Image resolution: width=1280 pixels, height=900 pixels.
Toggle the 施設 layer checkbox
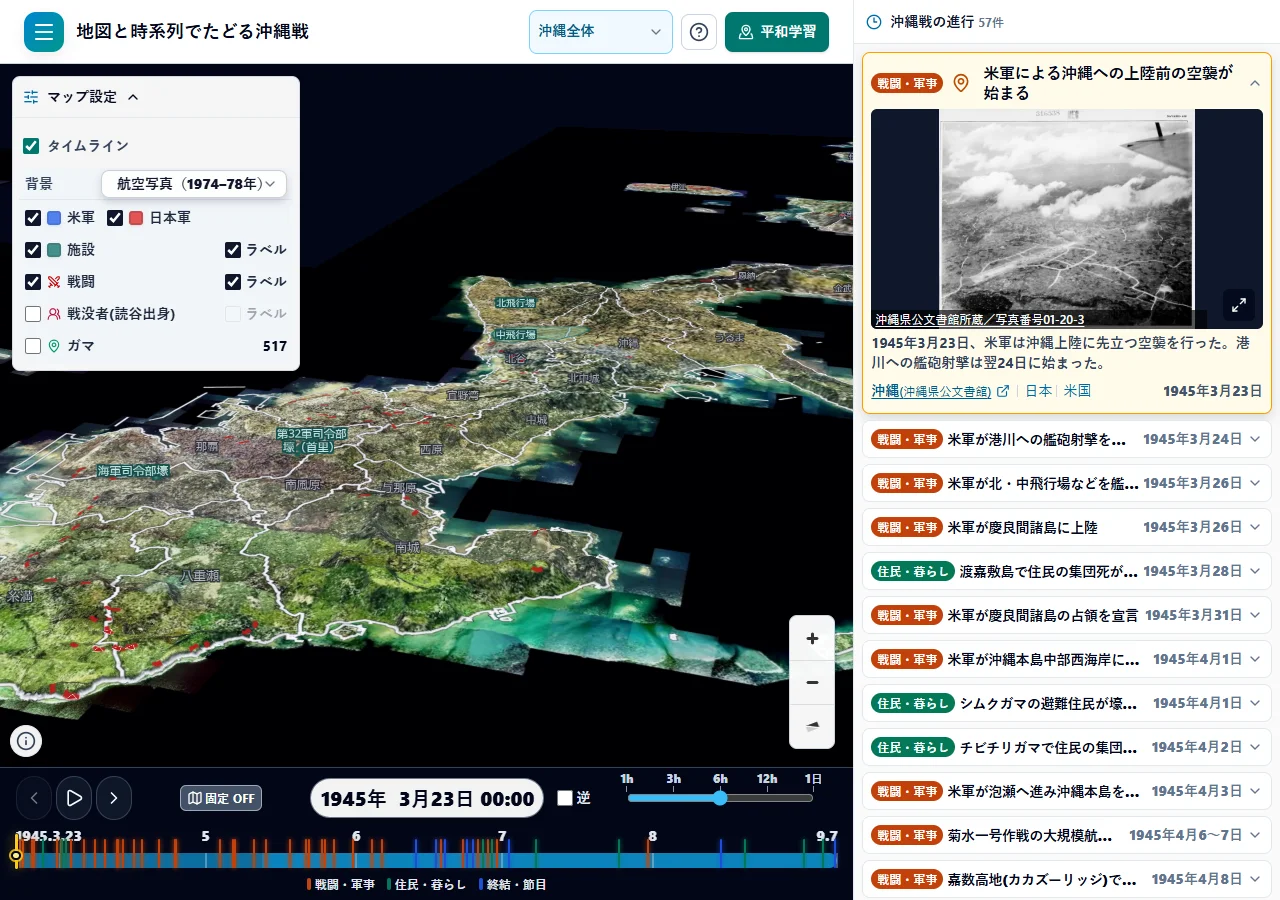[33, 250]
